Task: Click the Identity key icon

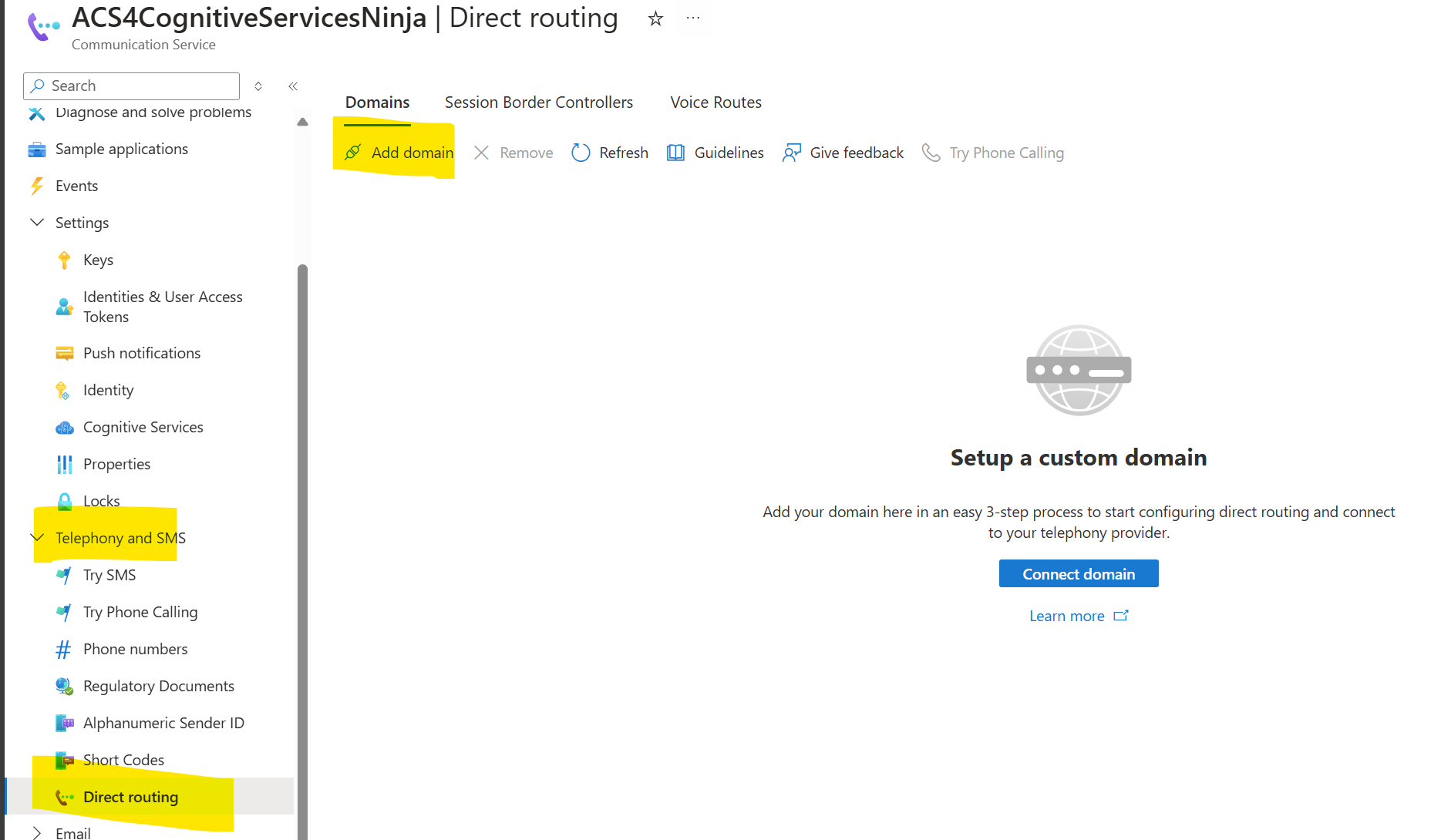Action: point(63,391)
